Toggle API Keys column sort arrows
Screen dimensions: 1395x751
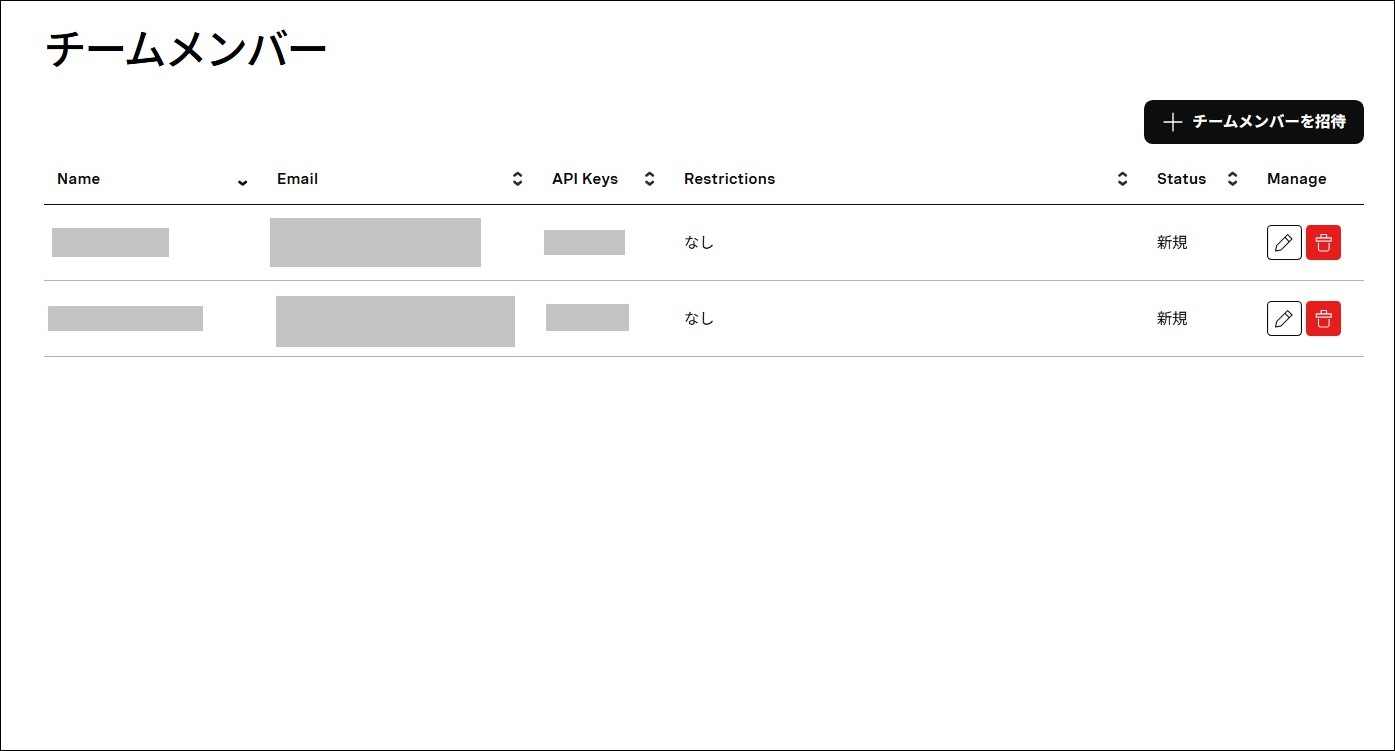tap(649, 179)
